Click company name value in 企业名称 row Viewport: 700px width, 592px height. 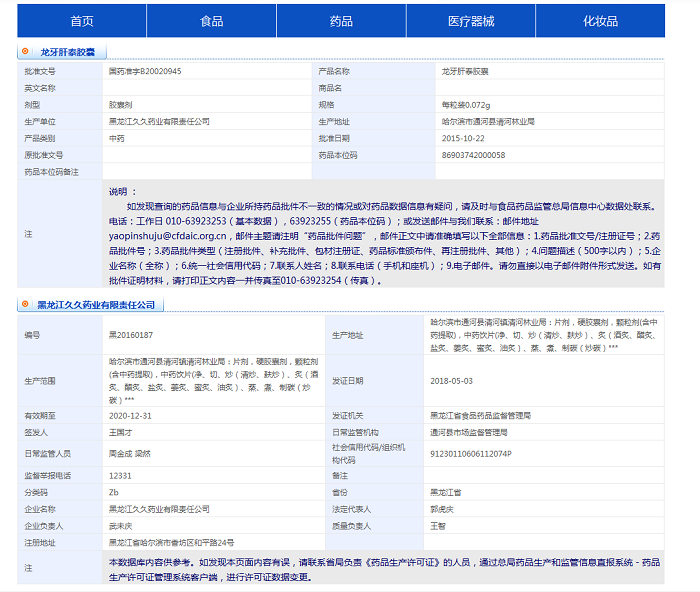pos(159,509)
